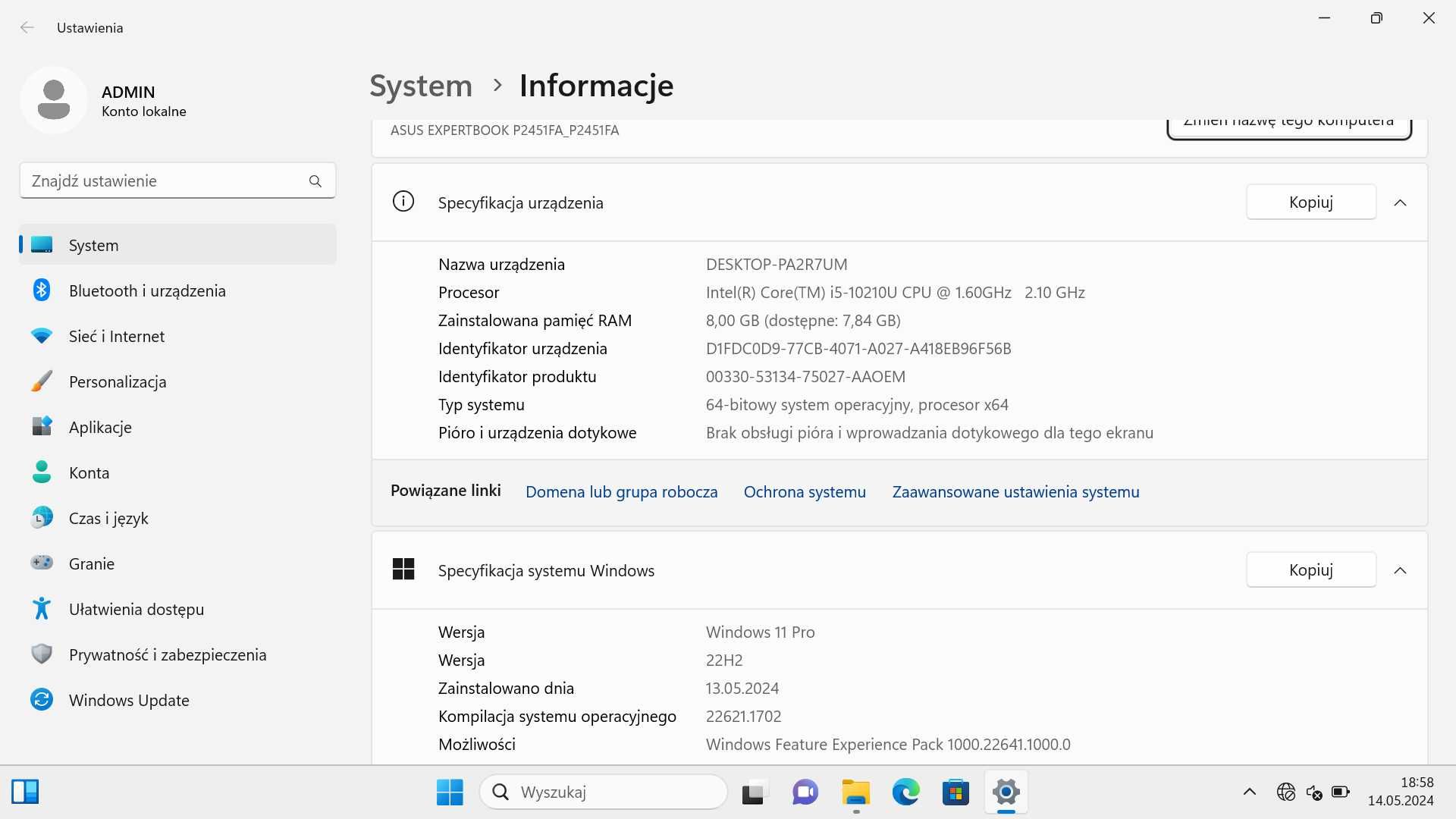Collapse the Specyfikacja systemu Windows chevron
This screenshot has width=1456, height=819.
[1401, 570]
